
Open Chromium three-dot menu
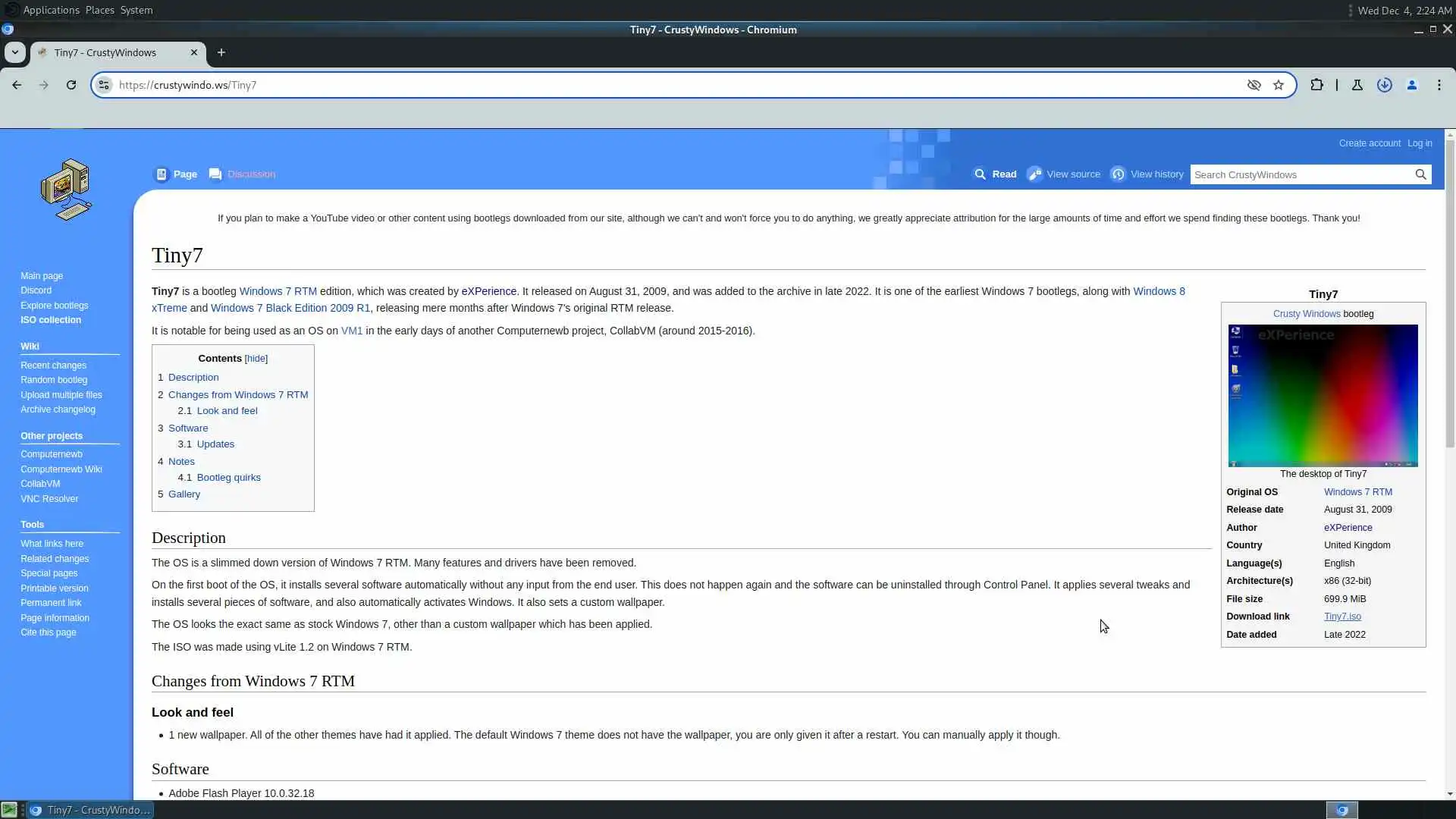(1439, 85)
